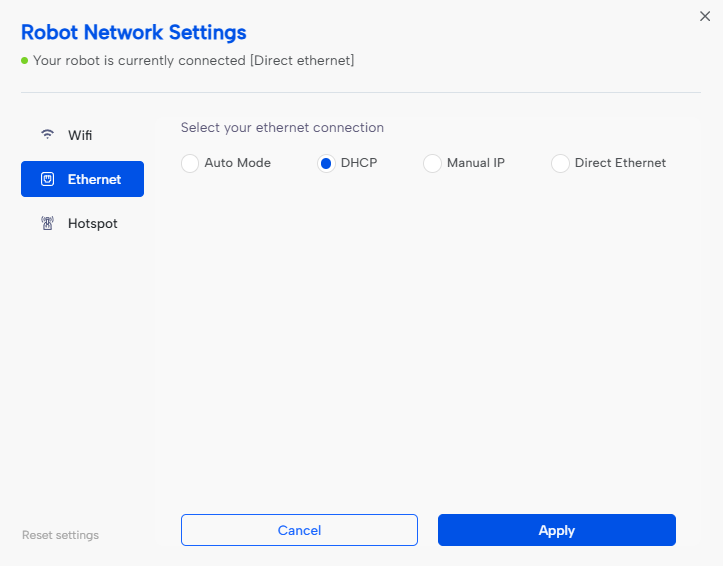
Task: Apply the ethernet connection settings
Action: pyautogui.click(x=556, y=530)
